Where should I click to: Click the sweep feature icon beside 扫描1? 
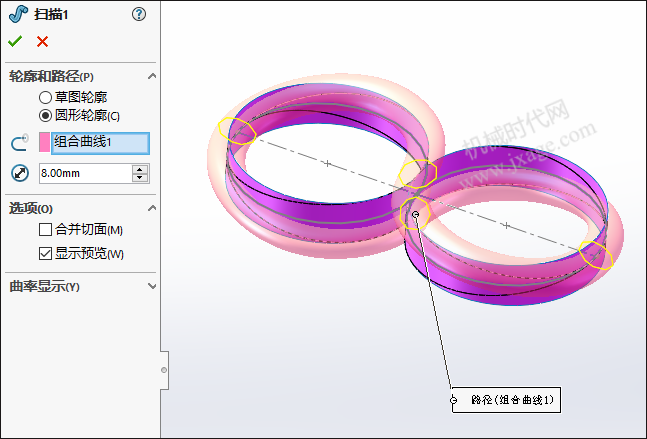[x=18, y=14]
